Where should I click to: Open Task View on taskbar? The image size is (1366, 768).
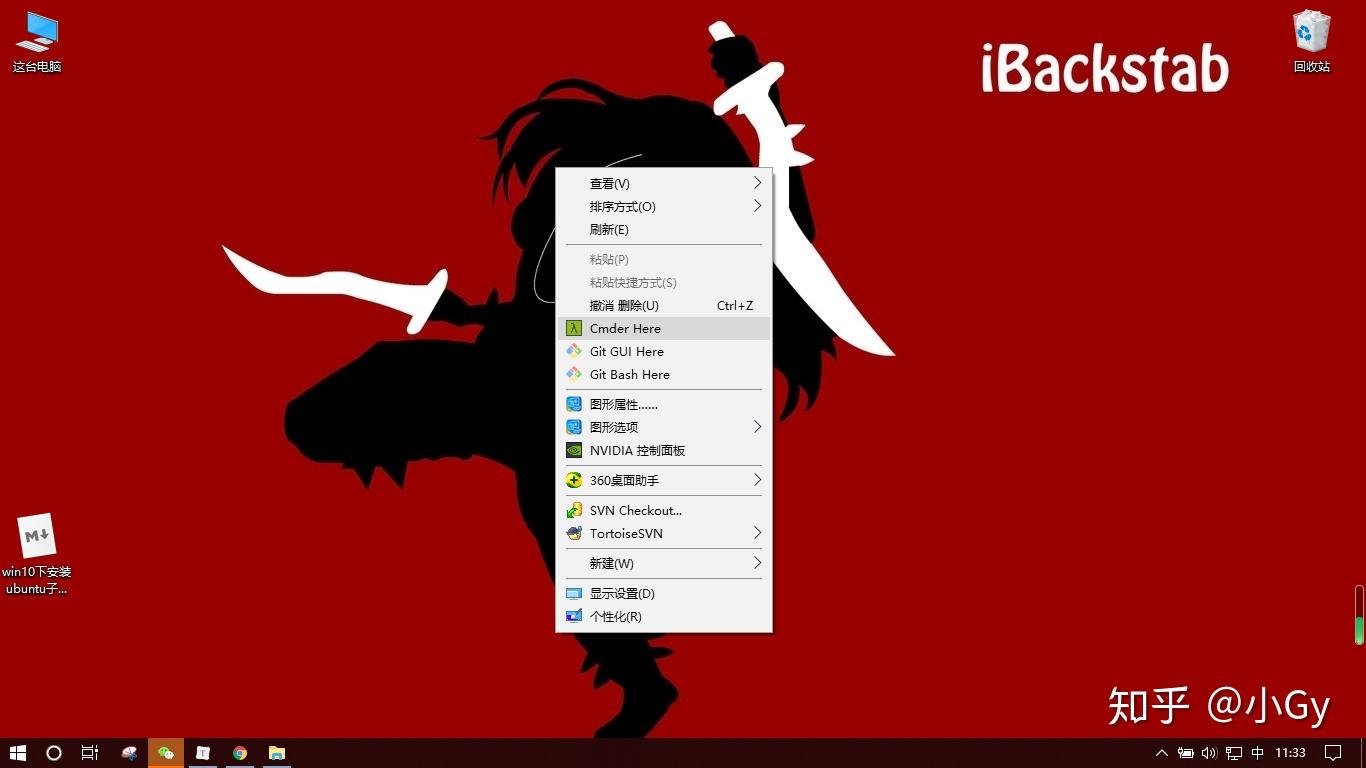[x=90, y=753]
